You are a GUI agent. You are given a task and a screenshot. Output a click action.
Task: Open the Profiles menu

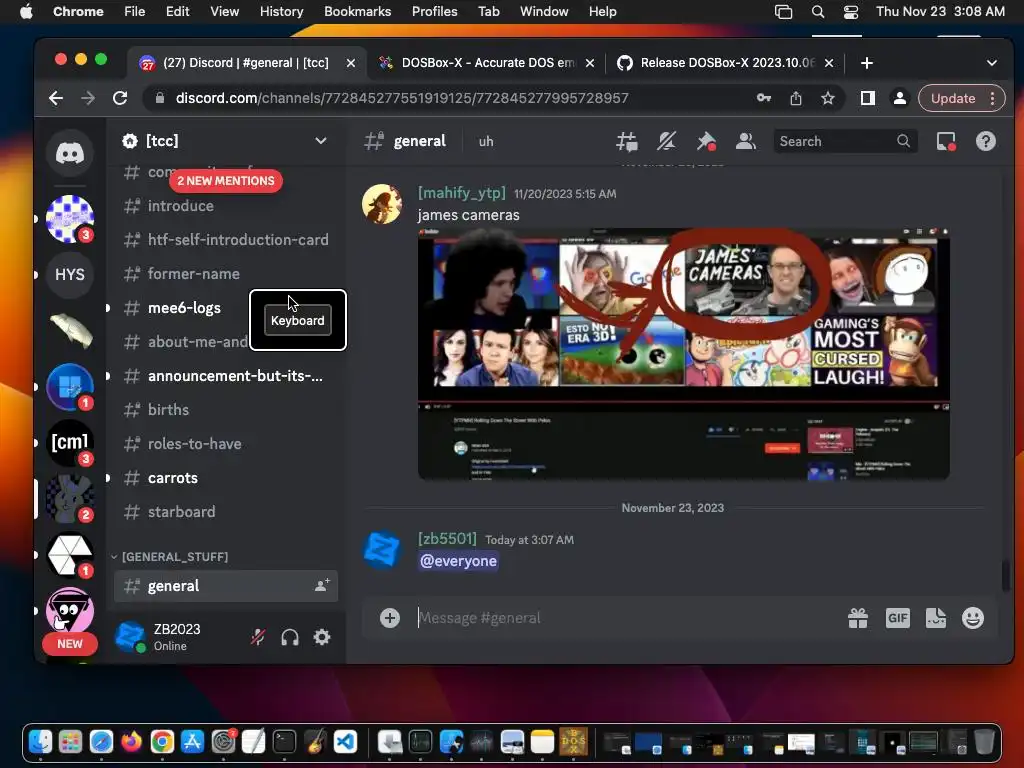[434, 11]
